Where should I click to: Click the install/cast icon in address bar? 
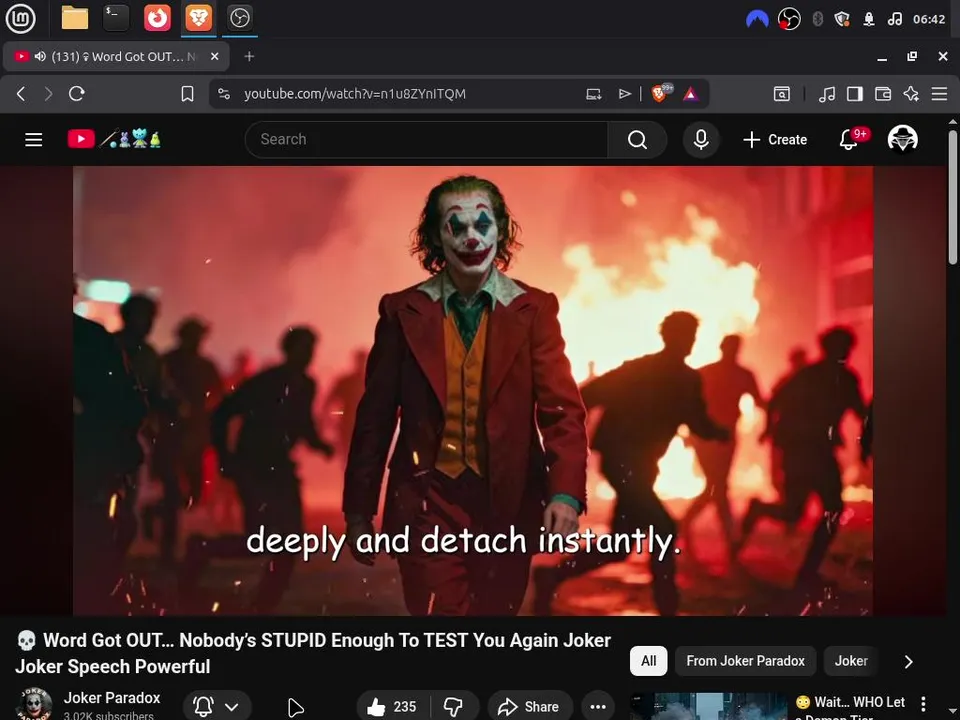click(x=593, y=94)
